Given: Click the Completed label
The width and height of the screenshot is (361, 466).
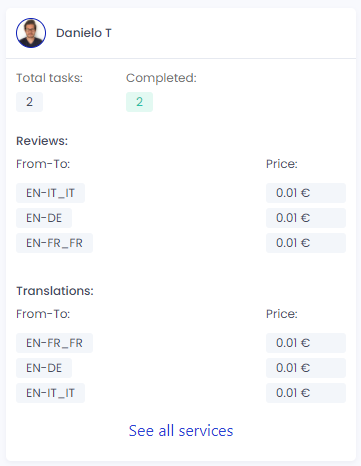Looking at the screenshot, I should tap(161, 78).
